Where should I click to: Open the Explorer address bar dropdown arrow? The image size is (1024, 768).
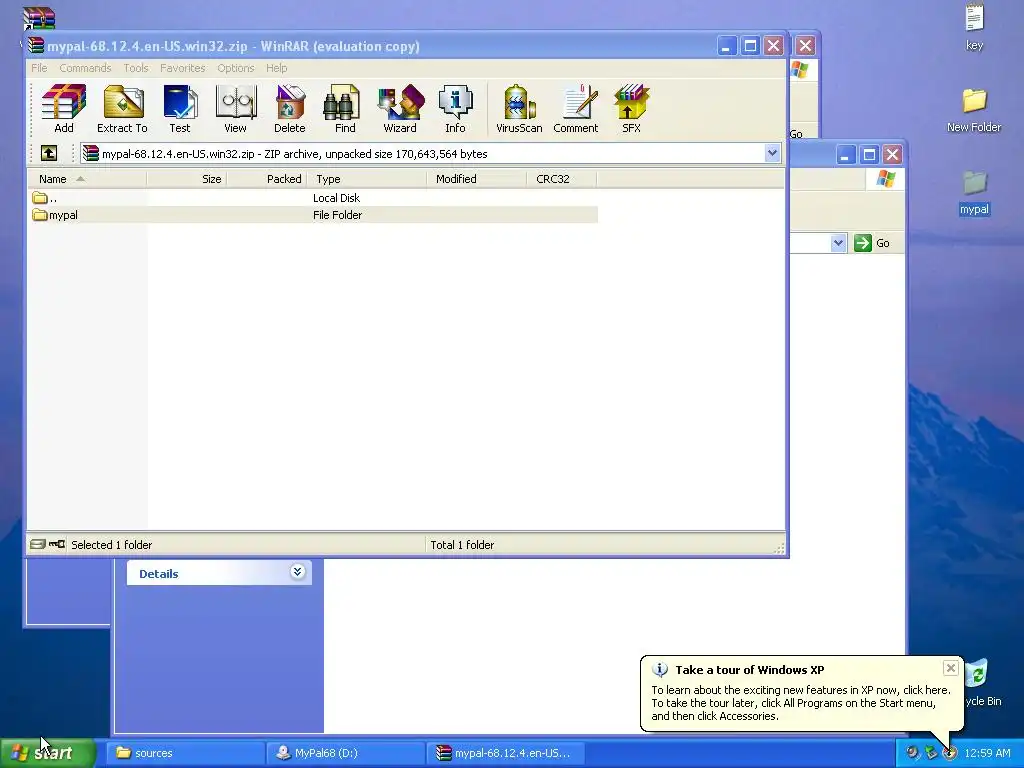tap(839, 243)
